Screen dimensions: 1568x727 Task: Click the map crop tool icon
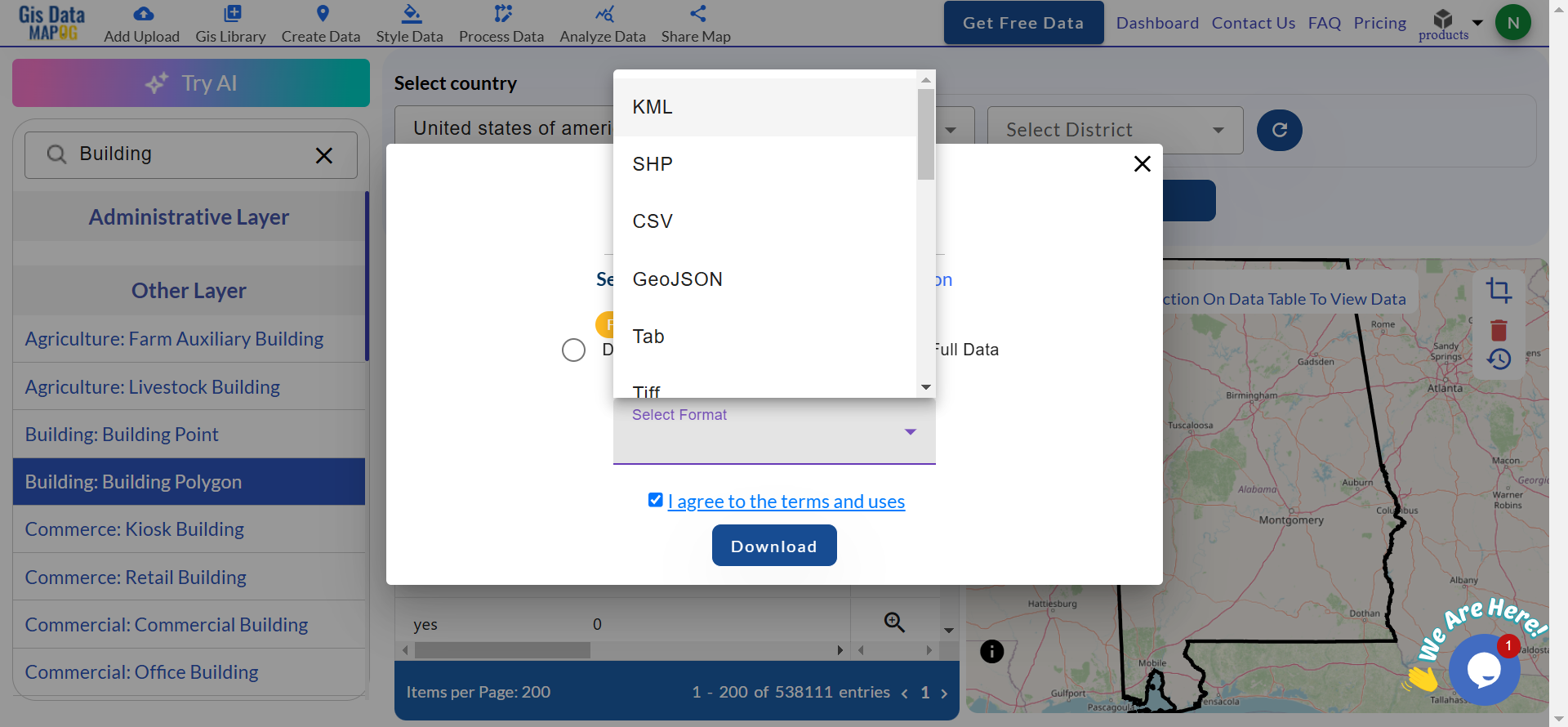pos(1499,290)
